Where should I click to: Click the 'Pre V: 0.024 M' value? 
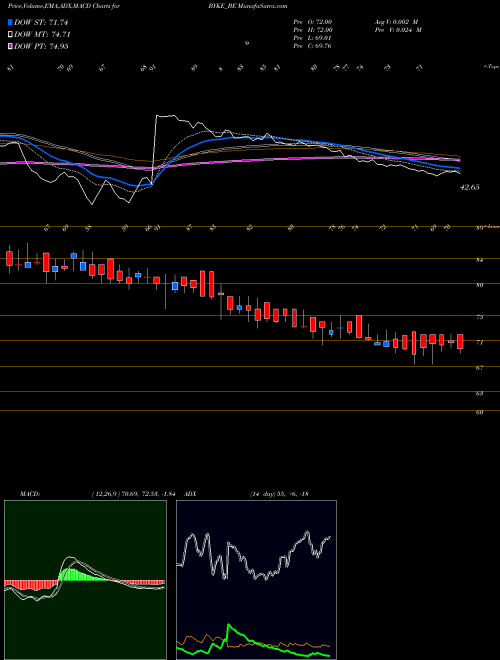[398, 30]
